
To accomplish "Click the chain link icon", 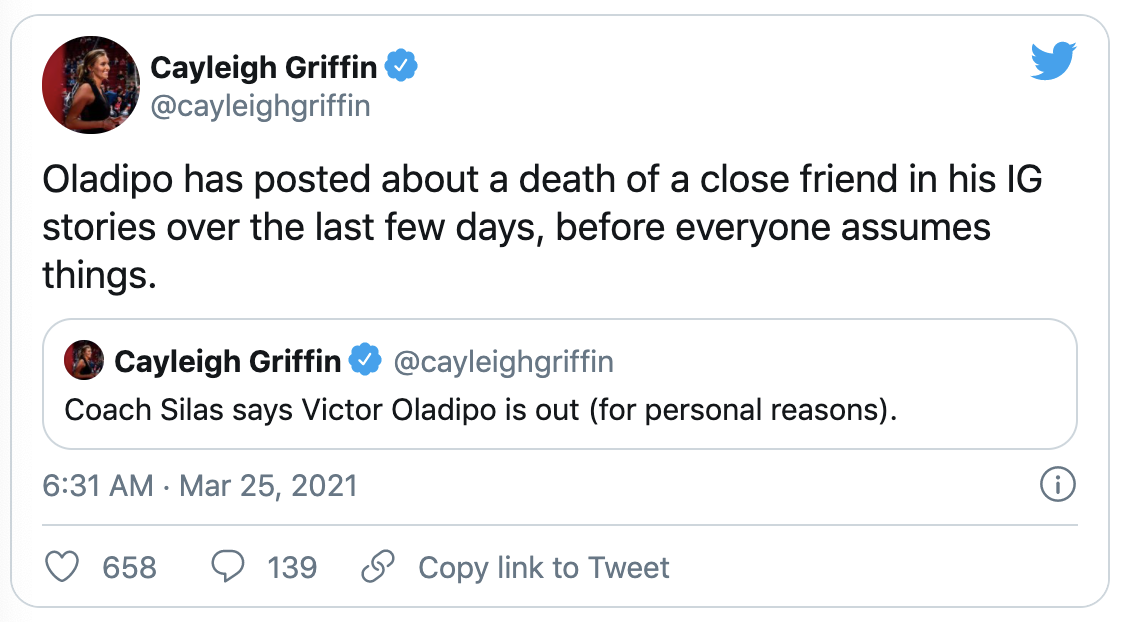I will point(377,568).
